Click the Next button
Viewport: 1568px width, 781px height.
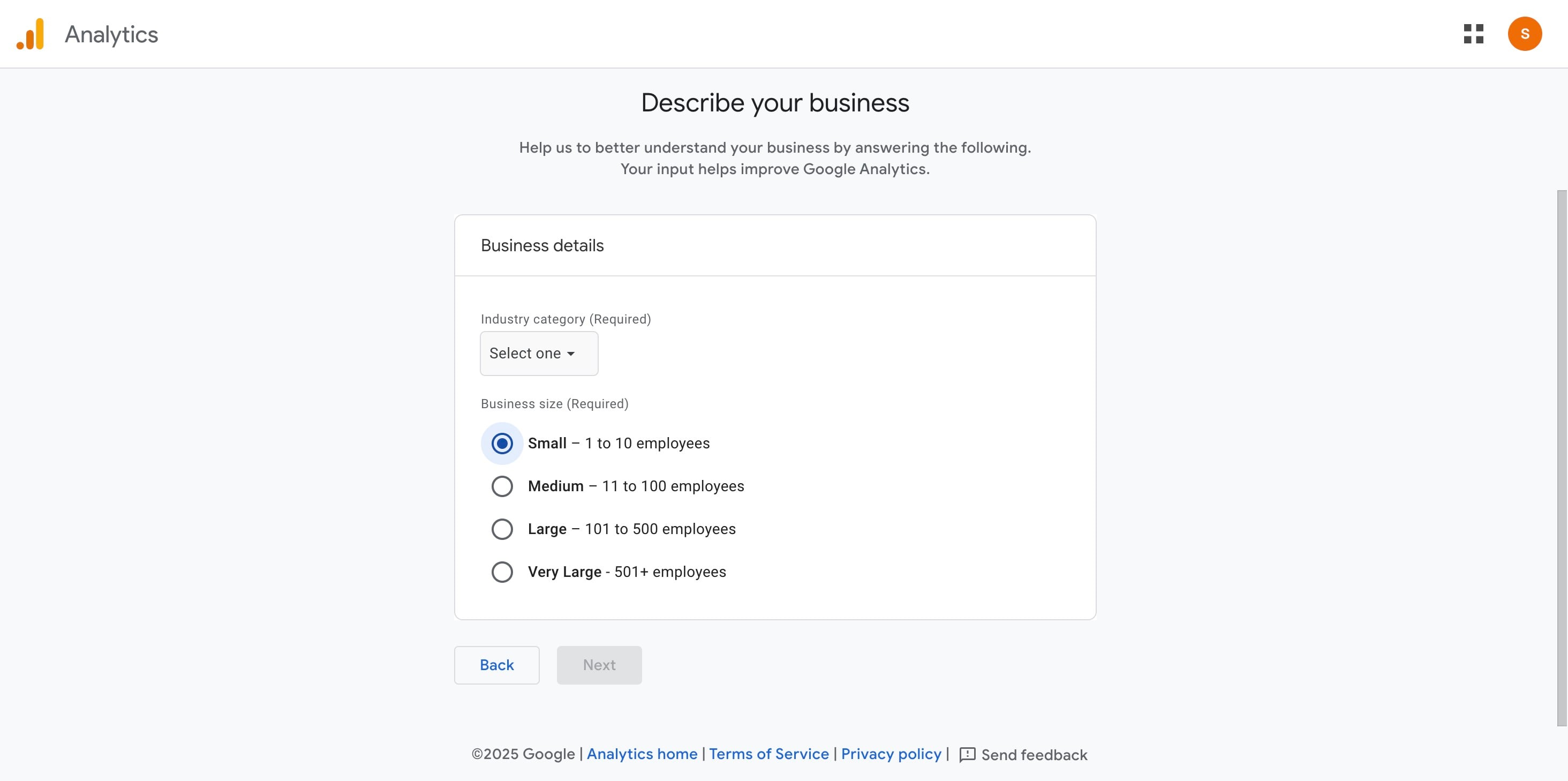[x=599, y=665]
